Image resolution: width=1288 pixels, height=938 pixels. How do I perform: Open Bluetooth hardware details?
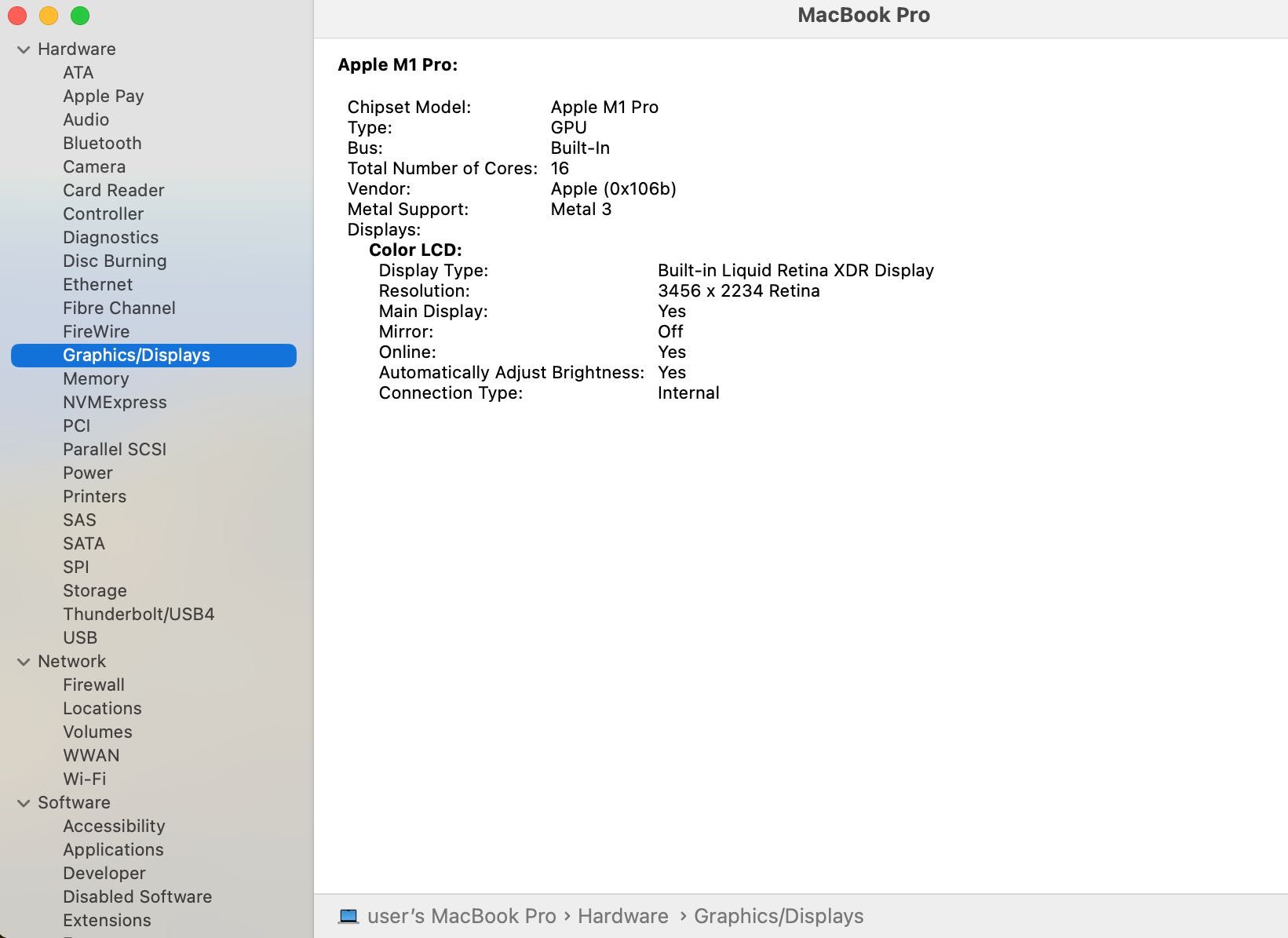click(x=103, y=143)
